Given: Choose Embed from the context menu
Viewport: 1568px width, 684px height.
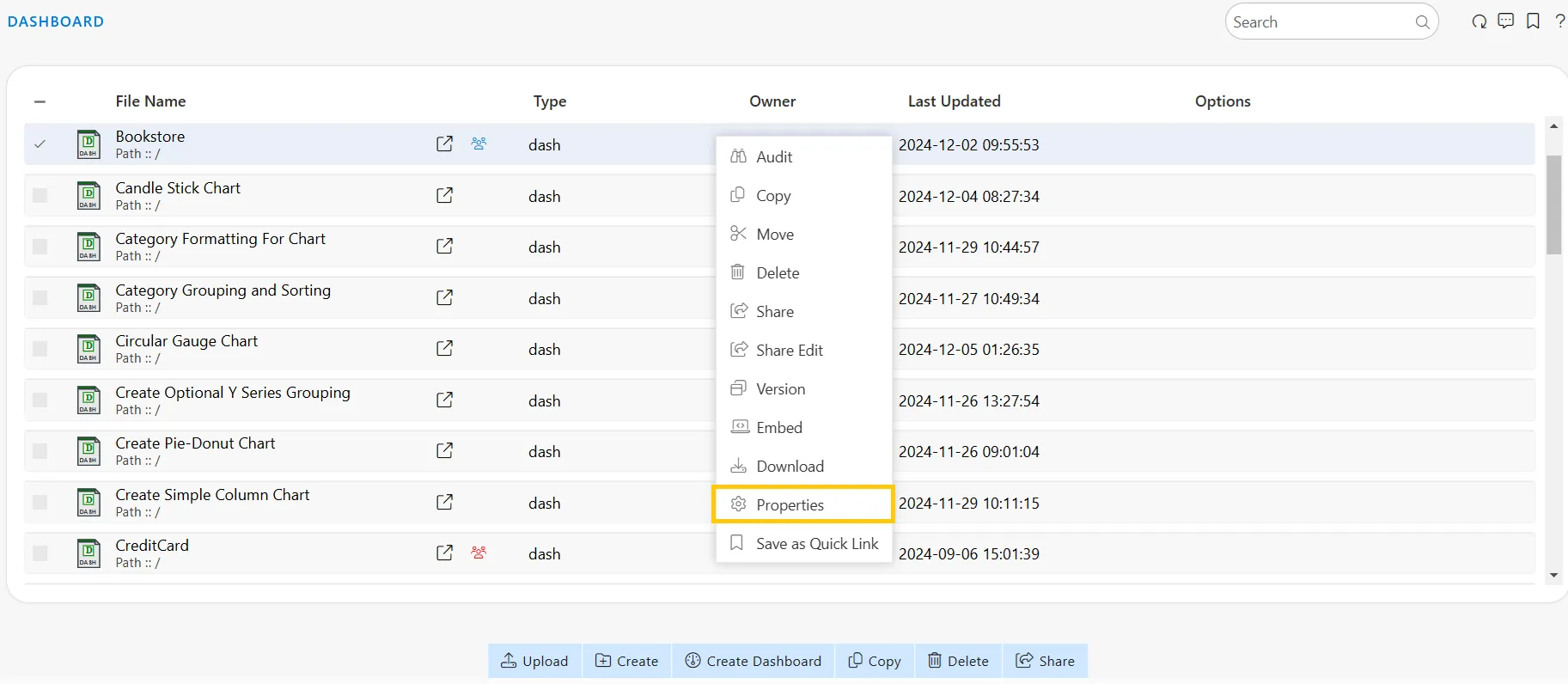Looking at the screenshot, I should pos(803,427).
